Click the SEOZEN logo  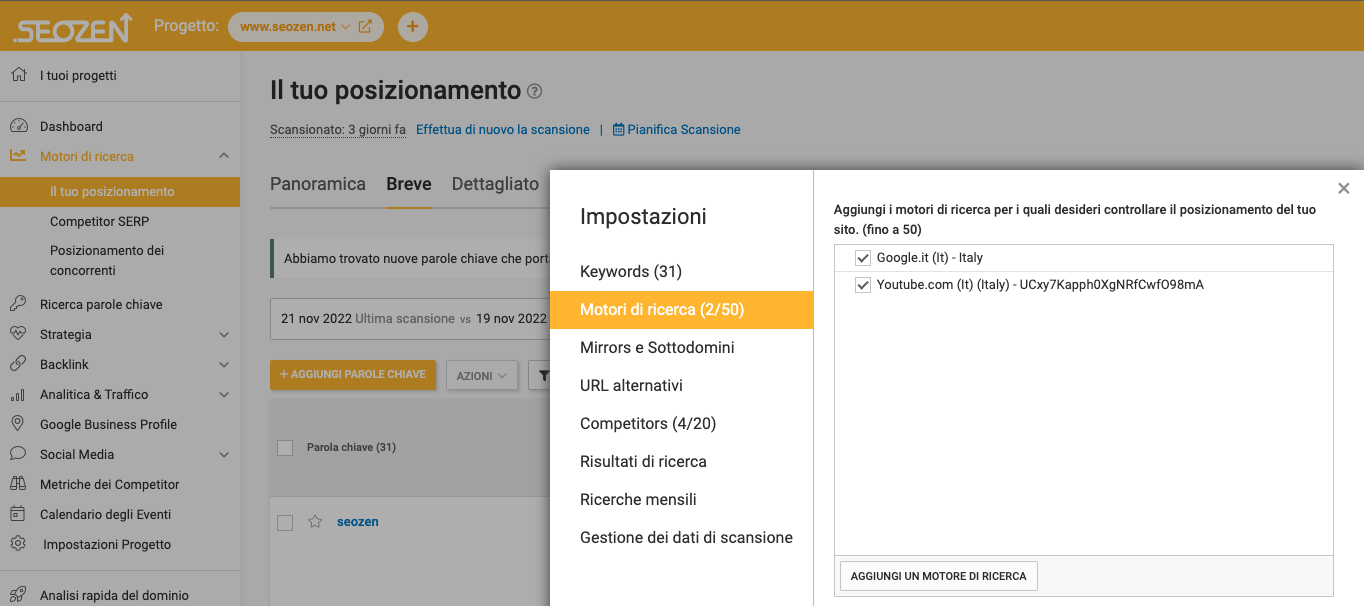pos(72,27)
